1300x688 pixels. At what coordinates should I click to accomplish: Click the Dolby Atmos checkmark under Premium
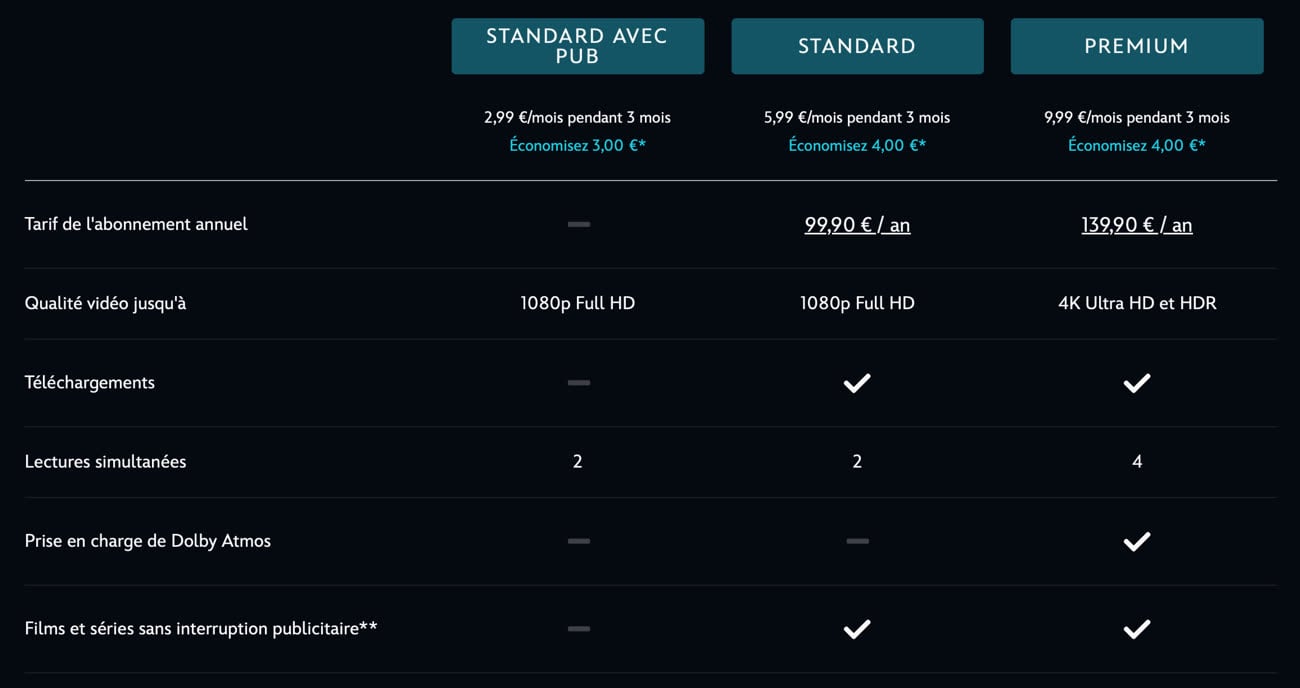tap(1137, 541)
